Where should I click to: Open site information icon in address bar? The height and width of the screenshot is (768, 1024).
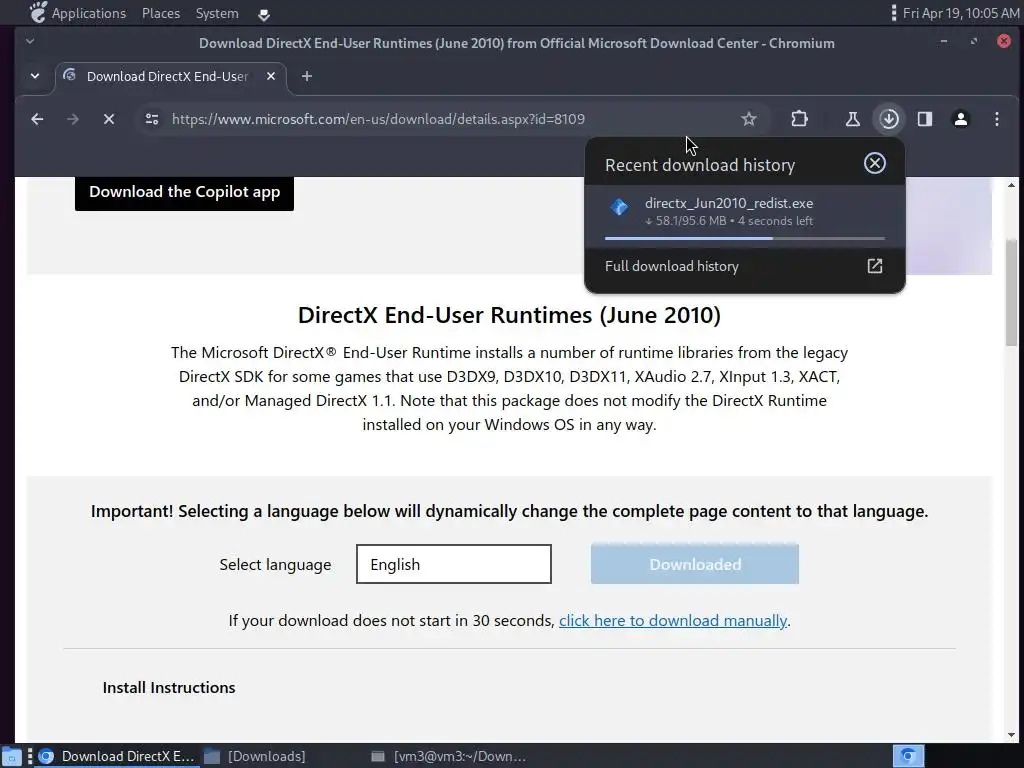pyautogui.click(x=152, y=119)
